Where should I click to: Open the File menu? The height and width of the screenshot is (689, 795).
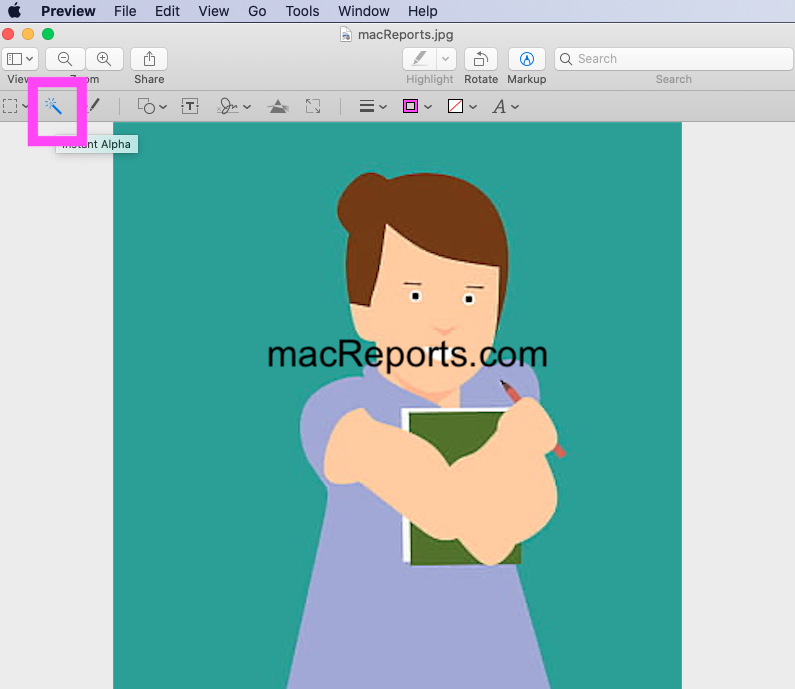125,11
